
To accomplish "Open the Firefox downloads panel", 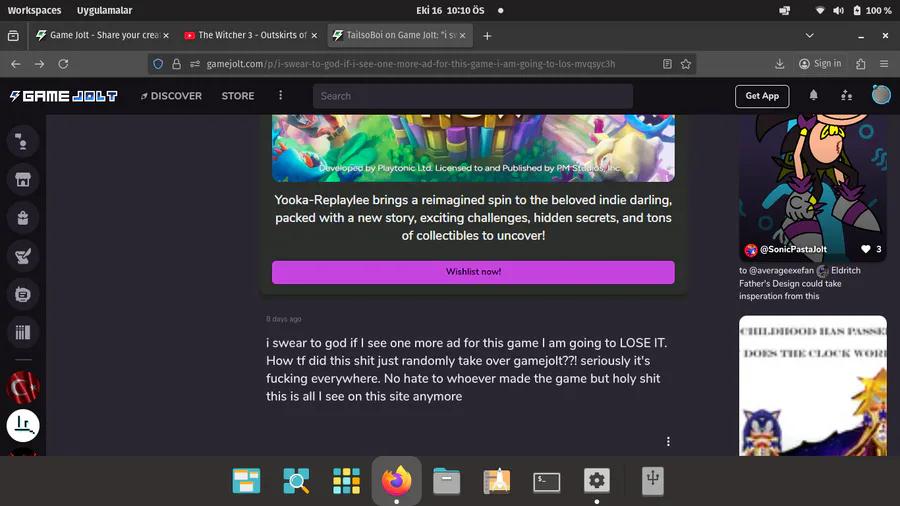I will tap(779, 64).
